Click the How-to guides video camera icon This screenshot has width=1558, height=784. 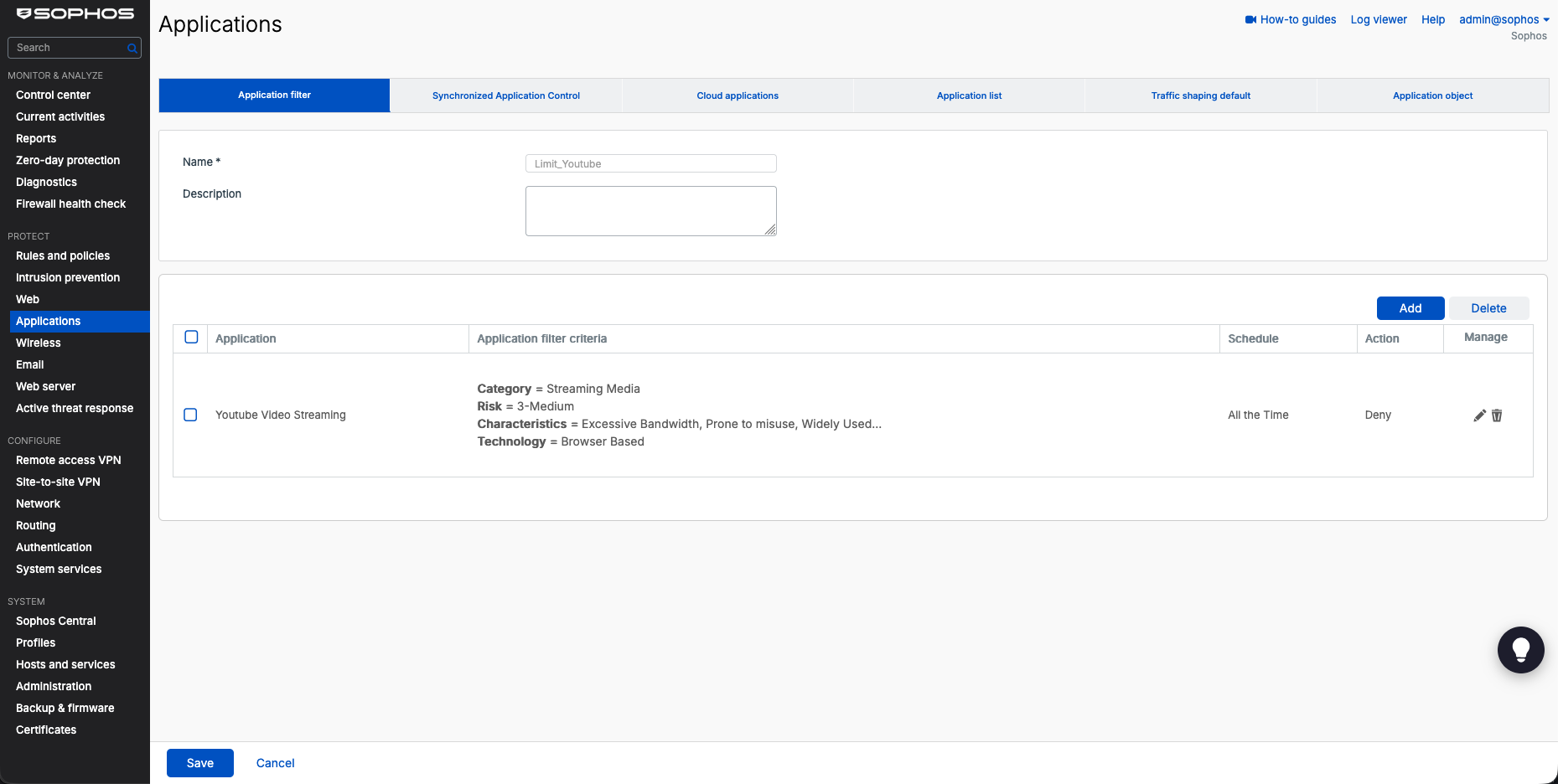click(1250, 20)
